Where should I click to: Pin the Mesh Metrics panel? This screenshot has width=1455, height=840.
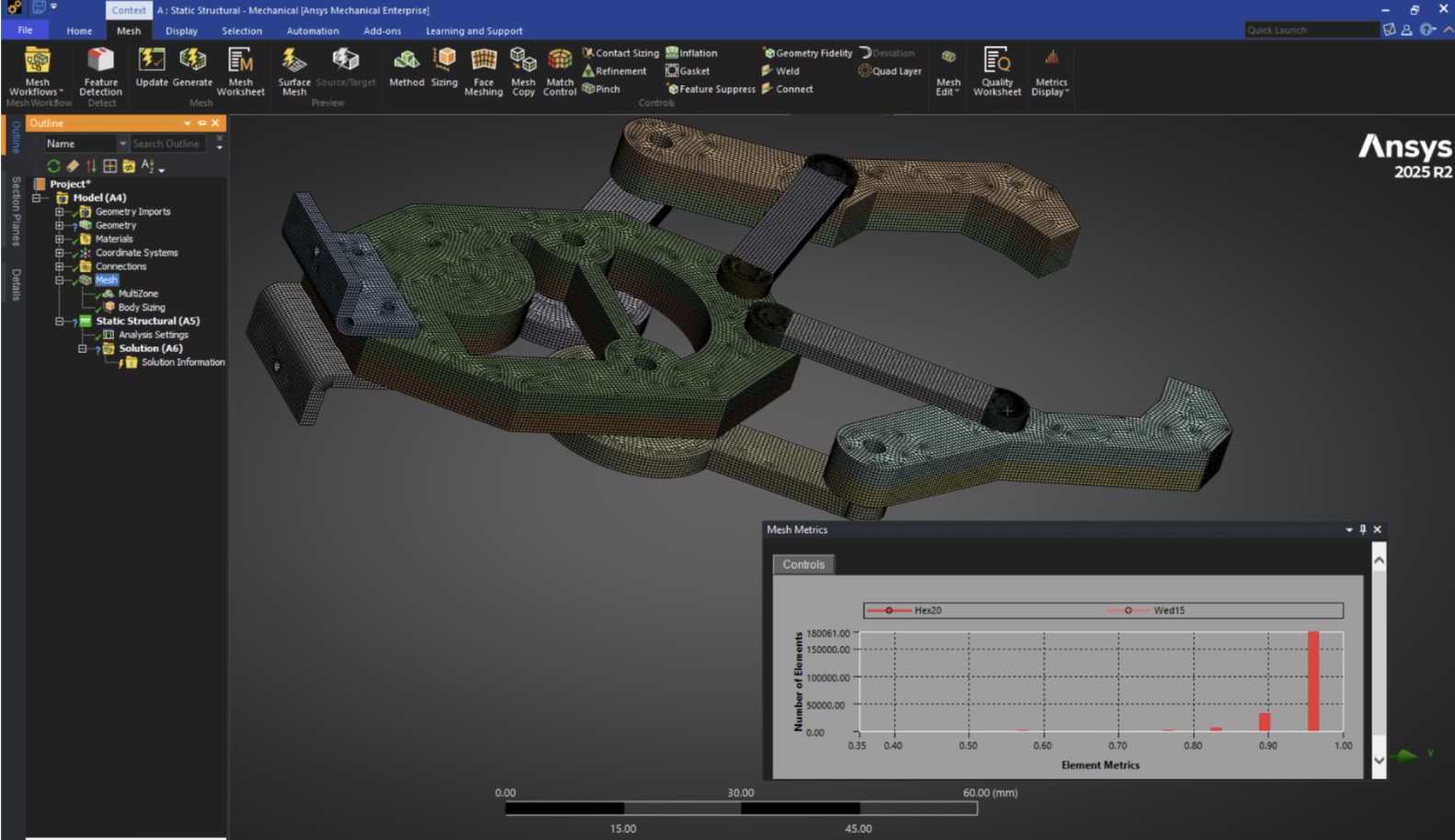[1363, 529]
